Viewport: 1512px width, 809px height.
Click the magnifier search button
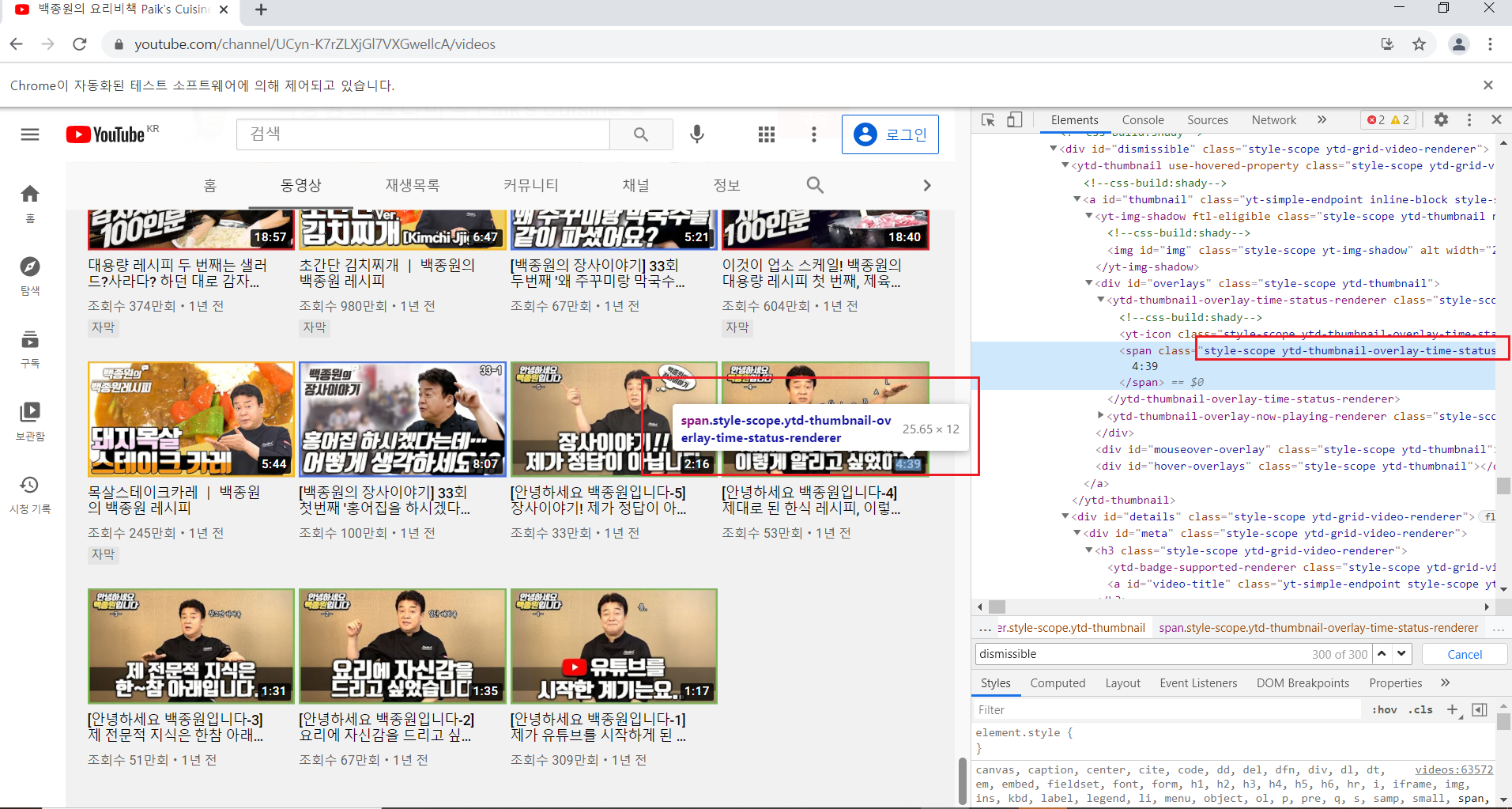coord(641,134)
